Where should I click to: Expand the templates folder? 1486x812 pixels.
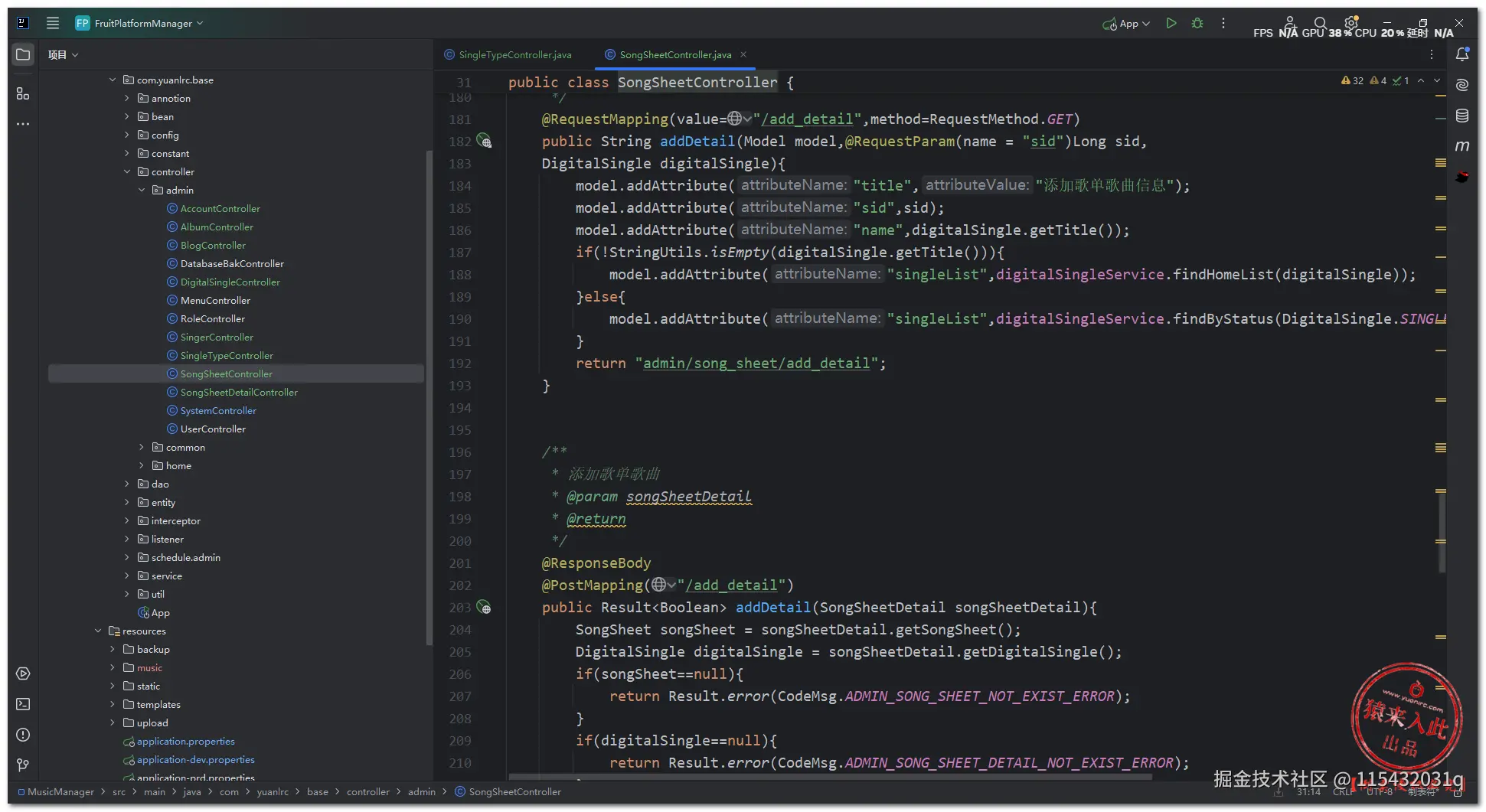coord(113,704)
